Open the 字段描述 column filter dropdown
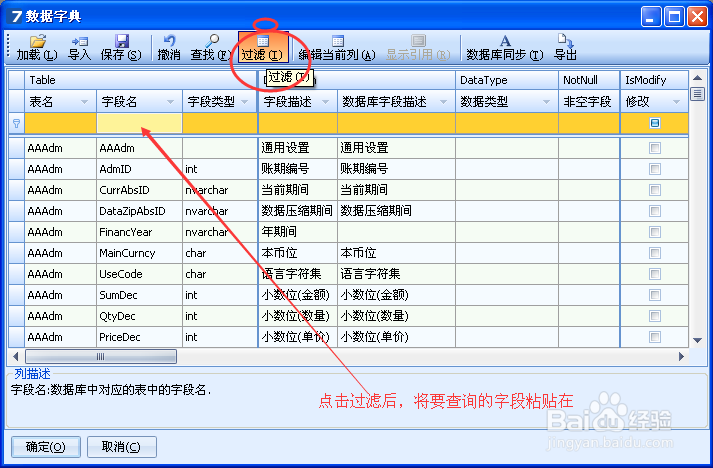Image resolution: width=713 pixels, height=468 pixels. [326, 102]
